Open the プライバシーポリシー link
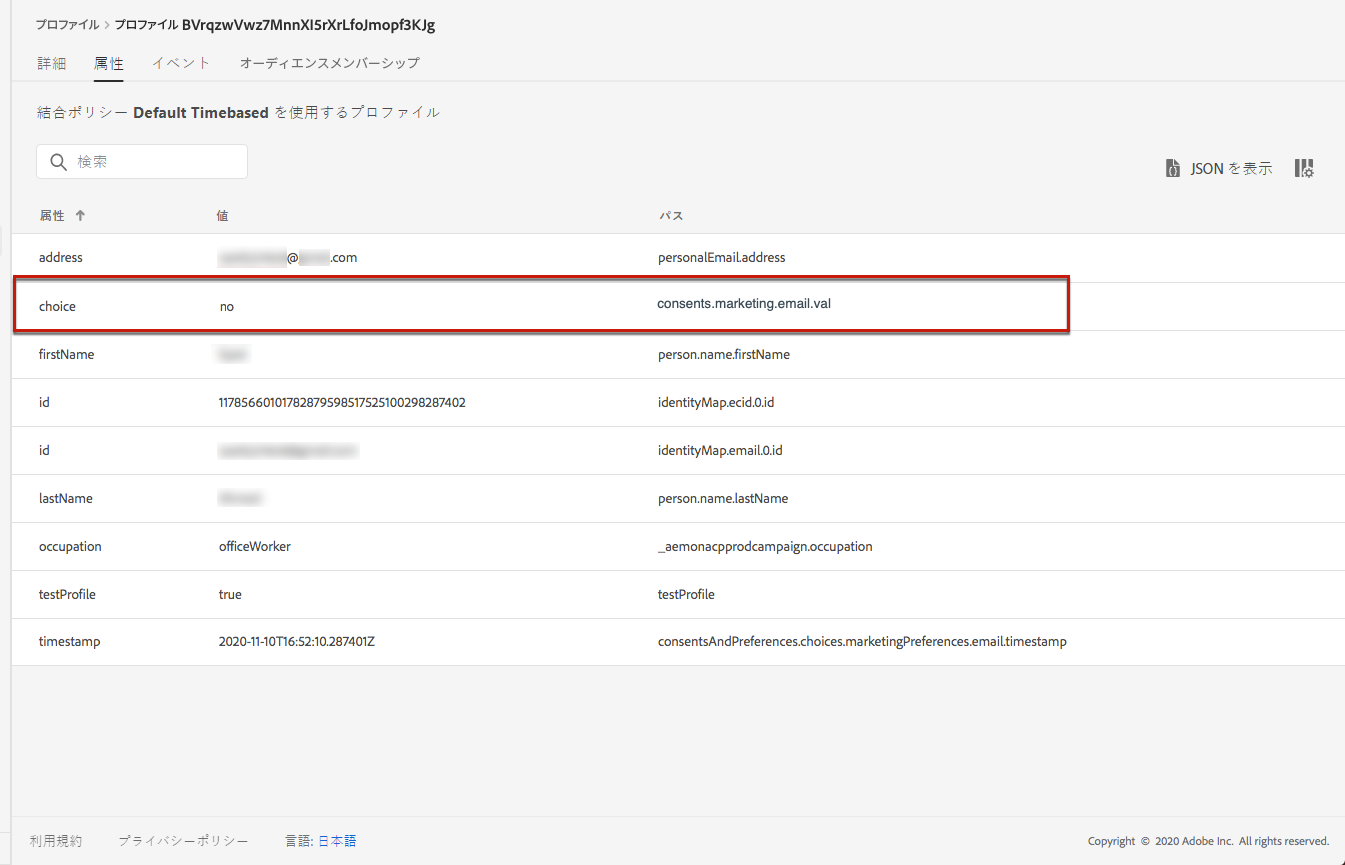Image resolution: width=1345 pixels, height=865 pixels. [183, 841]
